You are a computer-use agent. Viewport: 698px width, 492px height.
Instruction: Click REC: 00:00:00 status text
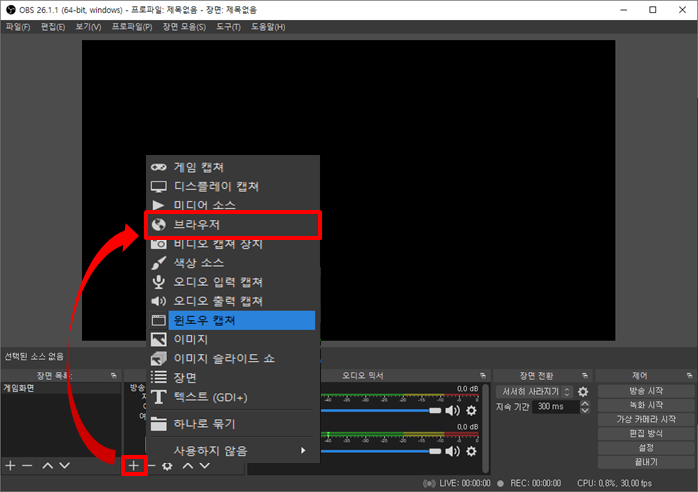[x=536, y=483]
